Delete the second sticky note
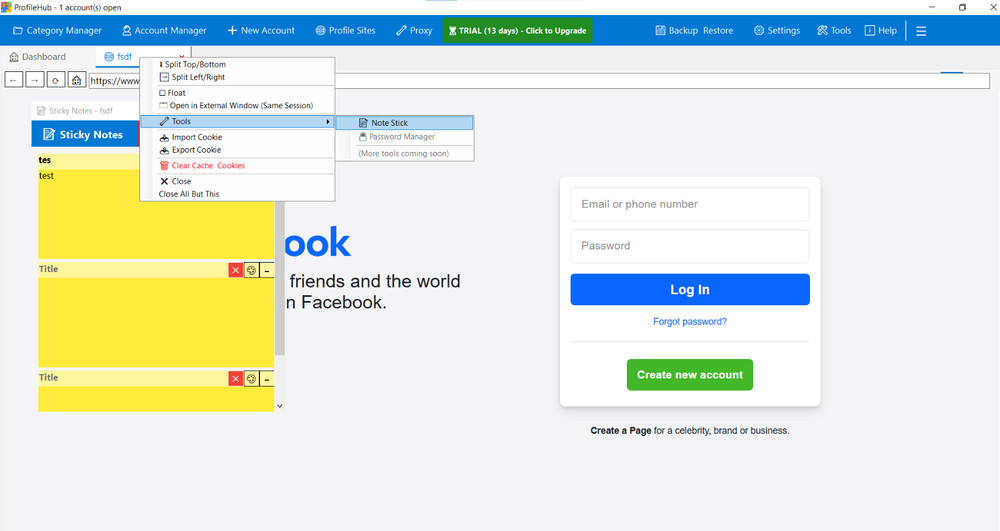1000x531 pixels. pyautogui.click(x=235, y=270)
